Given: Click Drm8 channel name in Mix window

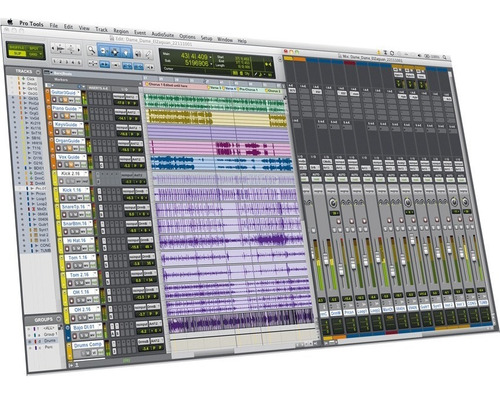Looking at the screenshot, I should pyautogui.click(x=335, y=313).
